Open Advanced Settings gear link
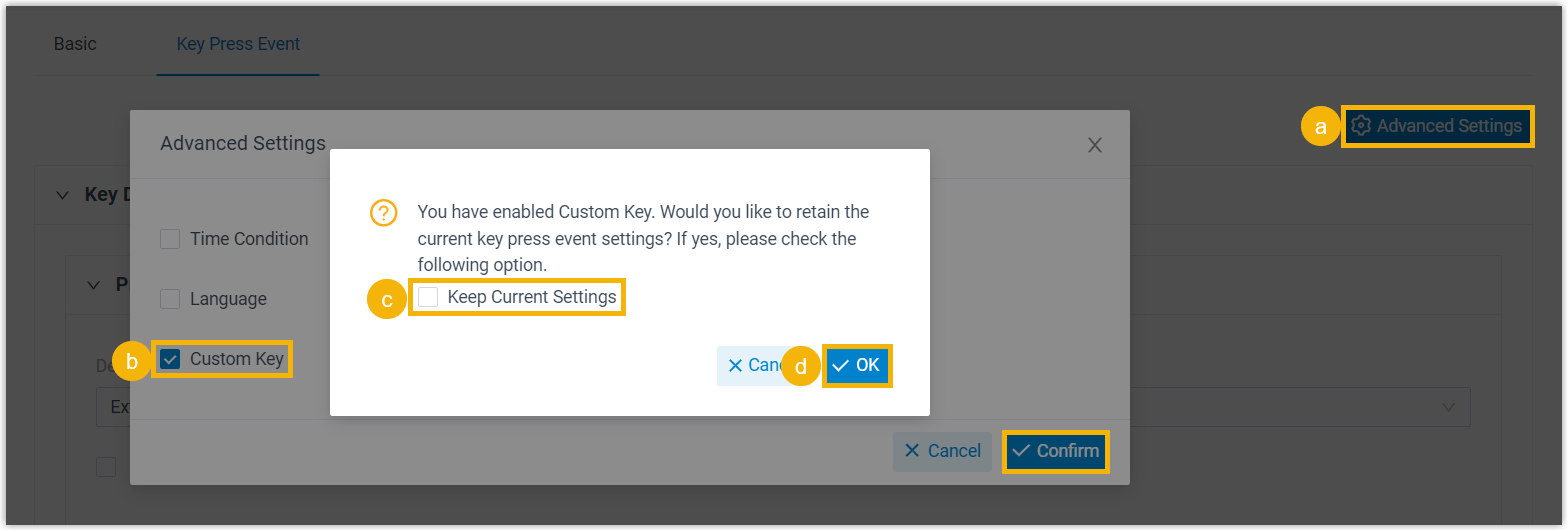The height and width of the screenshot is (531, 1568). tap(1436, 126)
